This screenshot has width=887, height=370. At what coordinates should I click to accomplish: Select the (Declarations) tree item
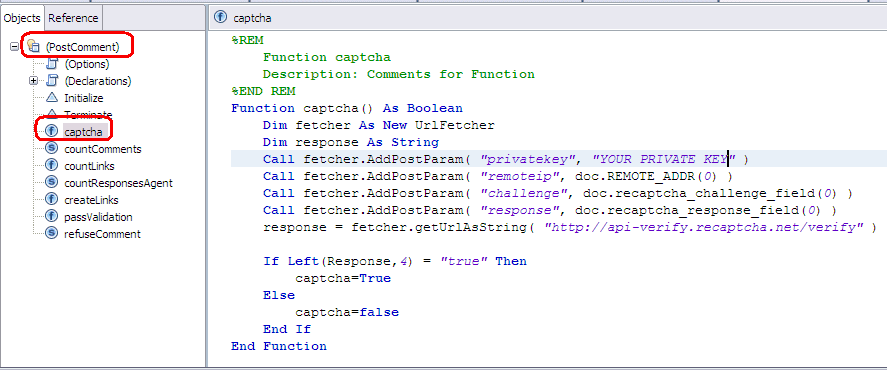click(x=97, y=81)
